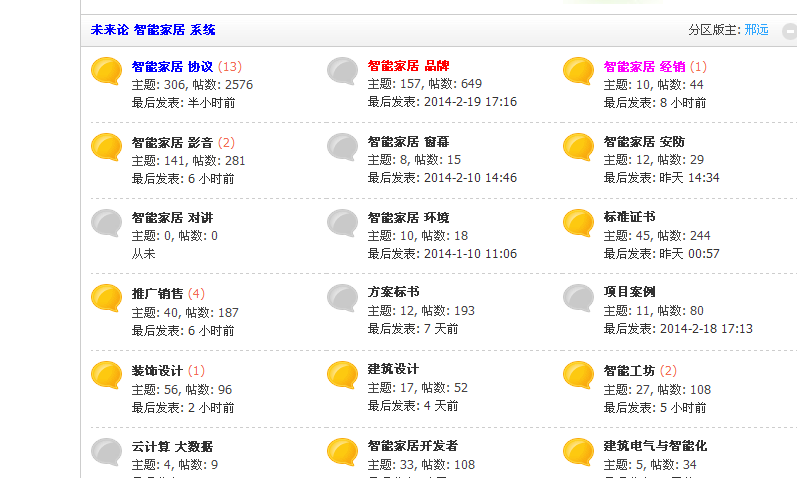Click the gray bubble icon beside 项目案例
The height and width of the screenshot is (478, 797).
pyautogui.click(x=579, y=298)
